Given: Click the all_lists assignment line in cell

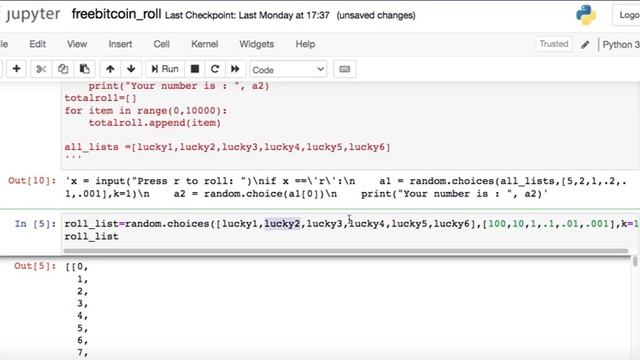Looking at the screenshot, I should coord(227,147).
